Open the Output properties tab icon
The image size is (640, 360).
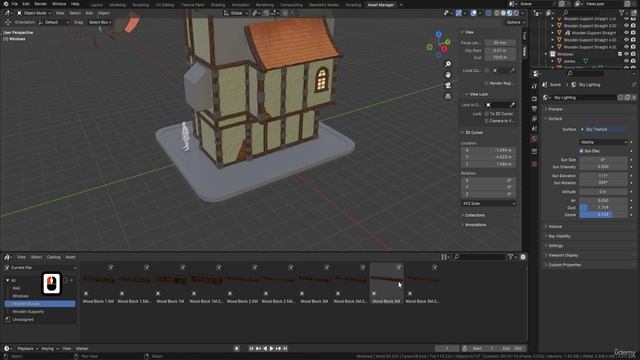tap(534, 109)
